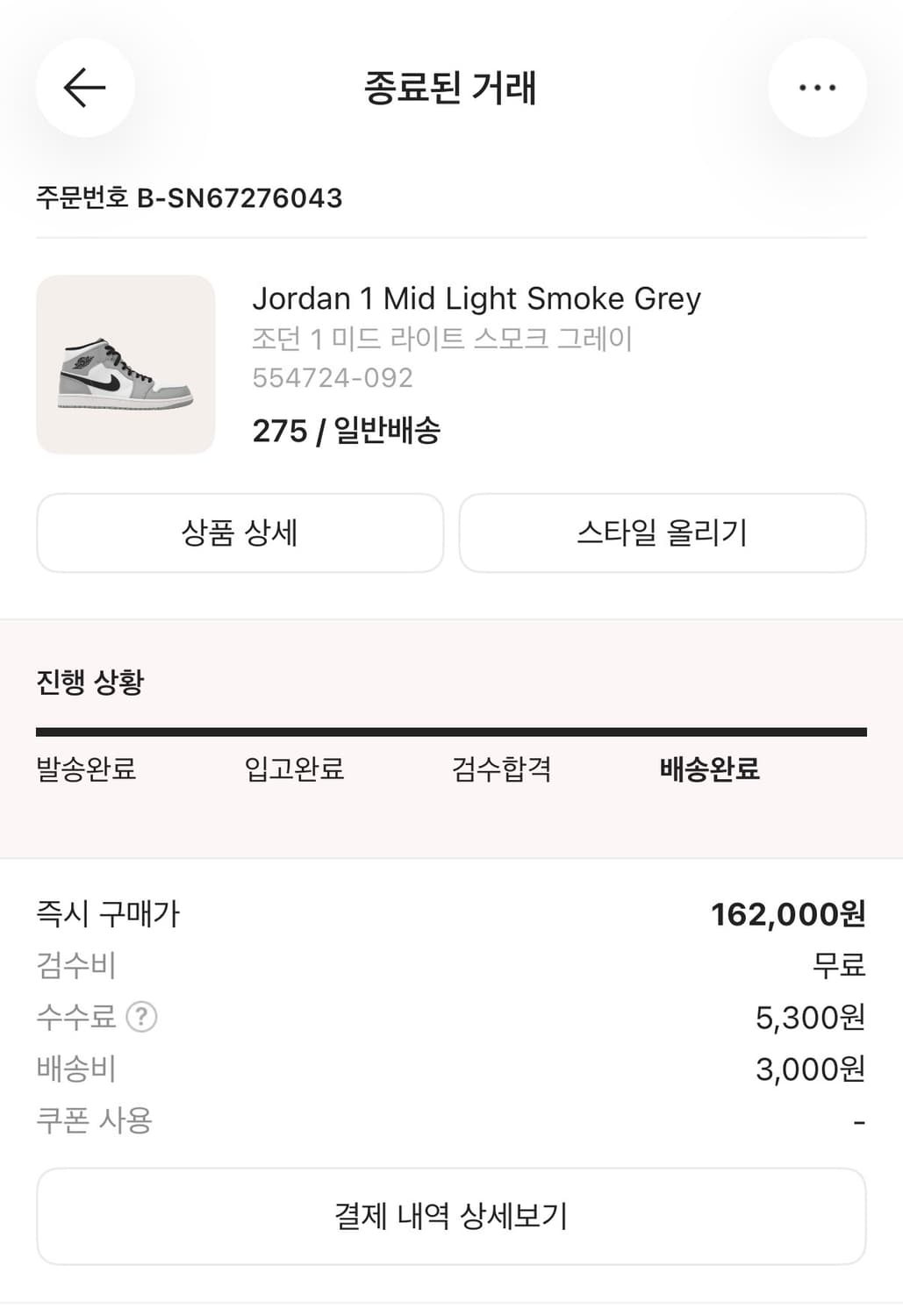903x1316 pixels.
Task: Tap the 275 / 일반배송 size text
Action: (346, 431)
